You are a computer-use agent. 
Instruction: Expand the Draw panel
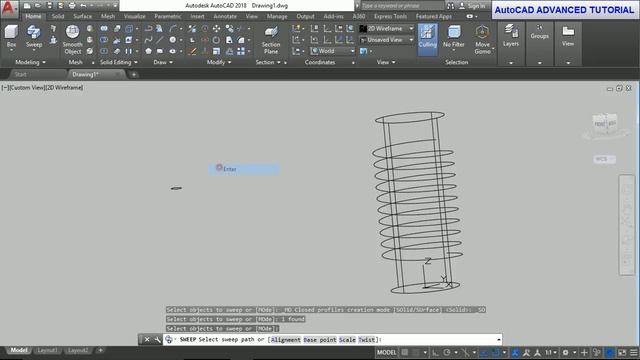click(163, 62)
